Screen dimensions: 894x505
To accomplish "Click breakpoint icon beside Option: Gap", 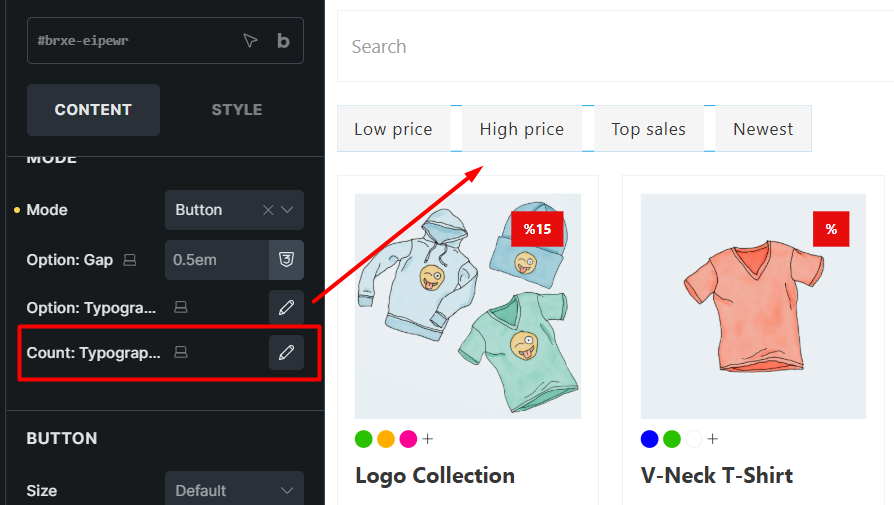I will (129, 260).
